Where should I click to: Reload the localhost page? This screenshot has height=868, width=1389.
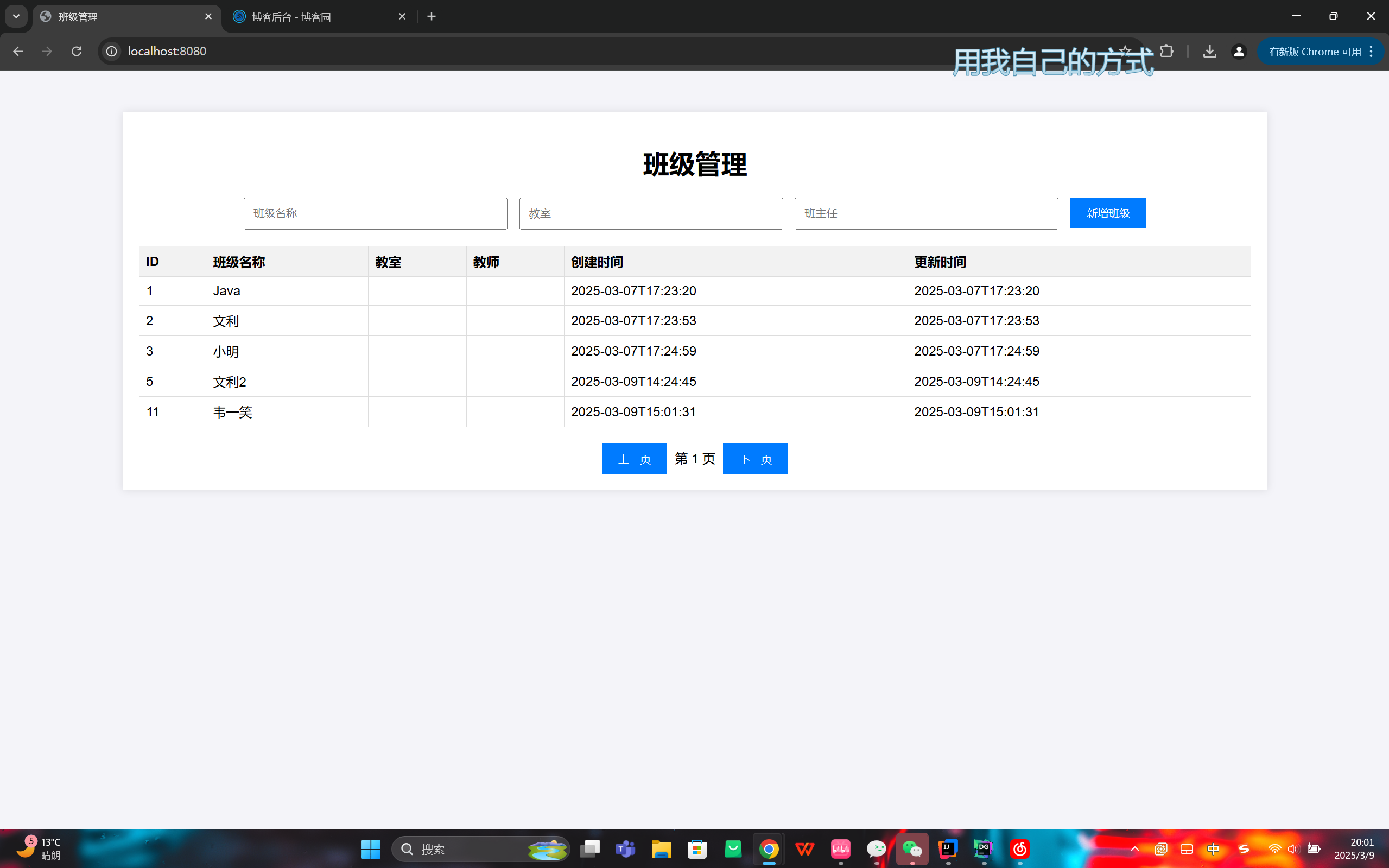pyautogui.click(x=77, y=51)
